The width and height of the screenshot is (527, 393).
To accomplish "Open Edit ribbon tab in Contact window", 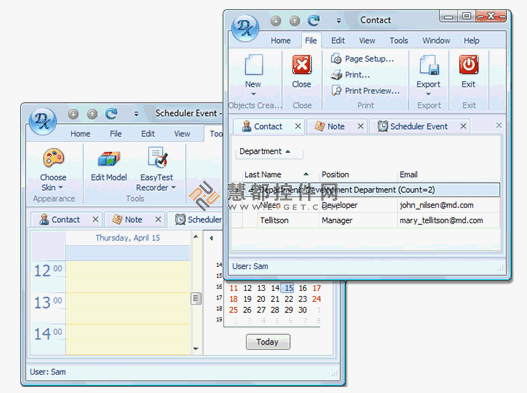I will (338, 41).
